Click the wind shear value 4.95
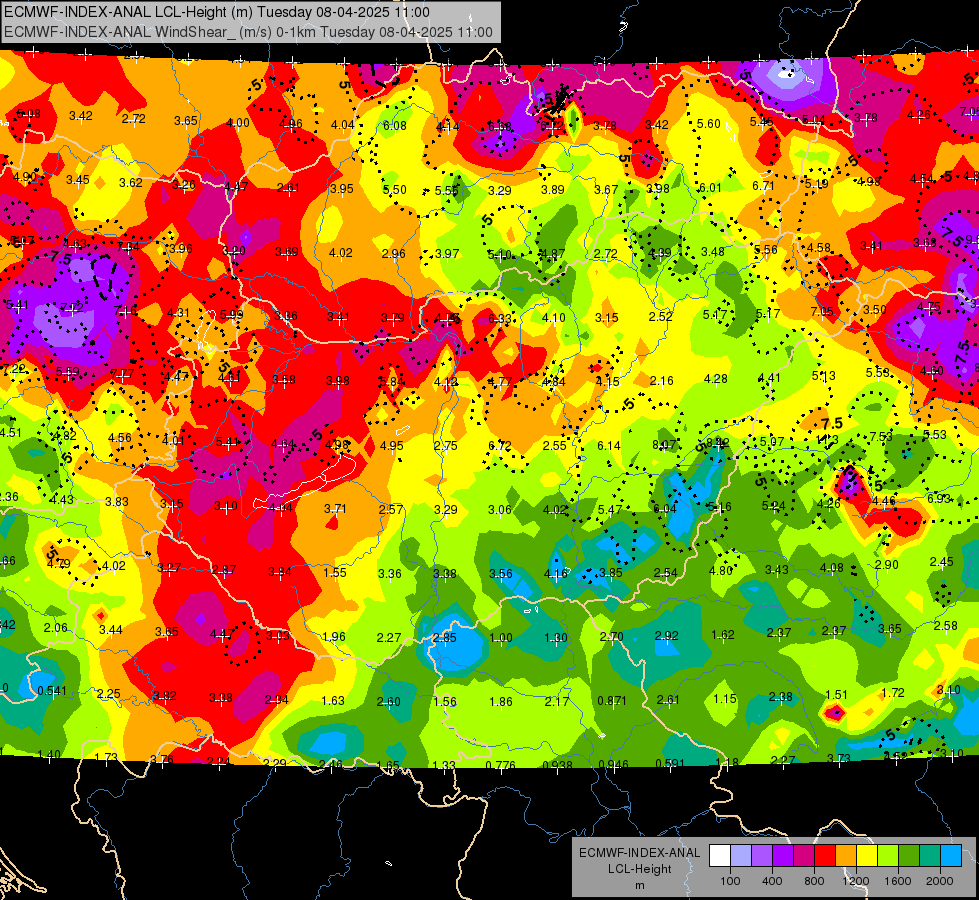 (x=391, y=445)
